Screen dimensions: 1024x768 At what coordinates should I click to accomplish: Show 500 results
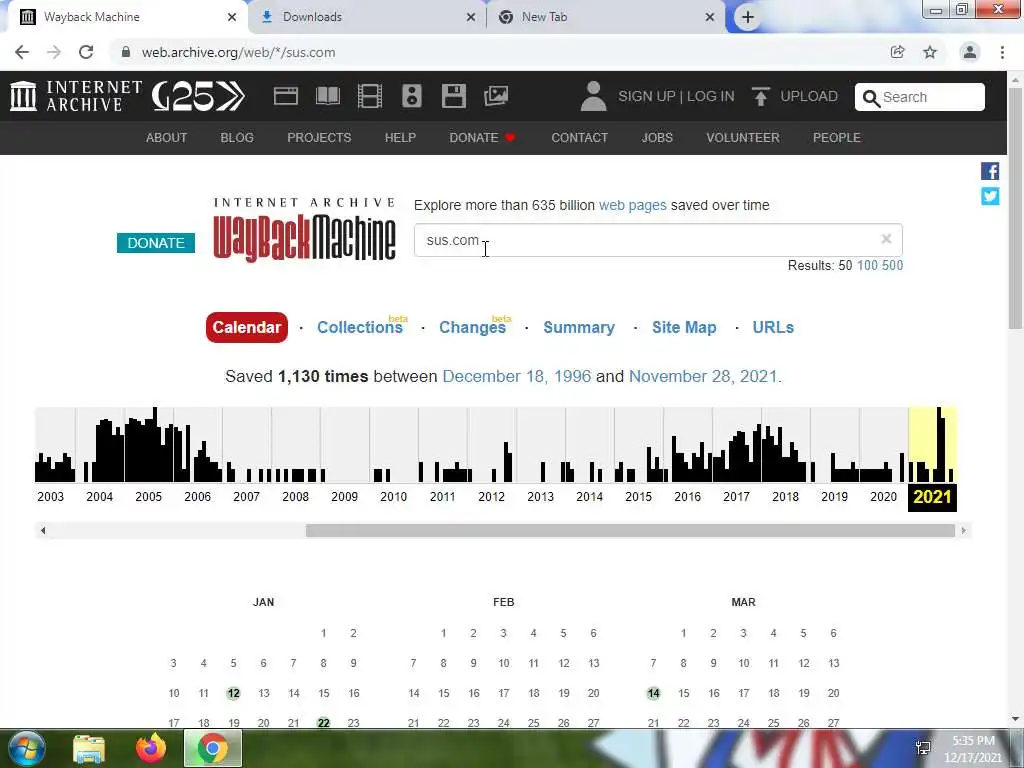893,265
